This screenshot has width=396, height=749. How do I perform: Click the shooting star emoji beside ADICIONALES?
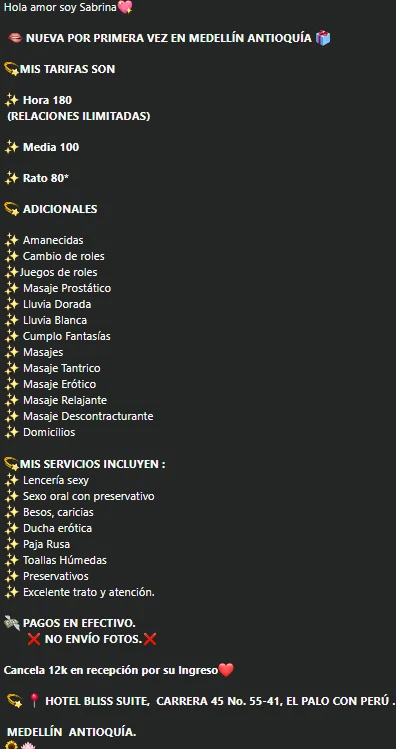[11, 209]
